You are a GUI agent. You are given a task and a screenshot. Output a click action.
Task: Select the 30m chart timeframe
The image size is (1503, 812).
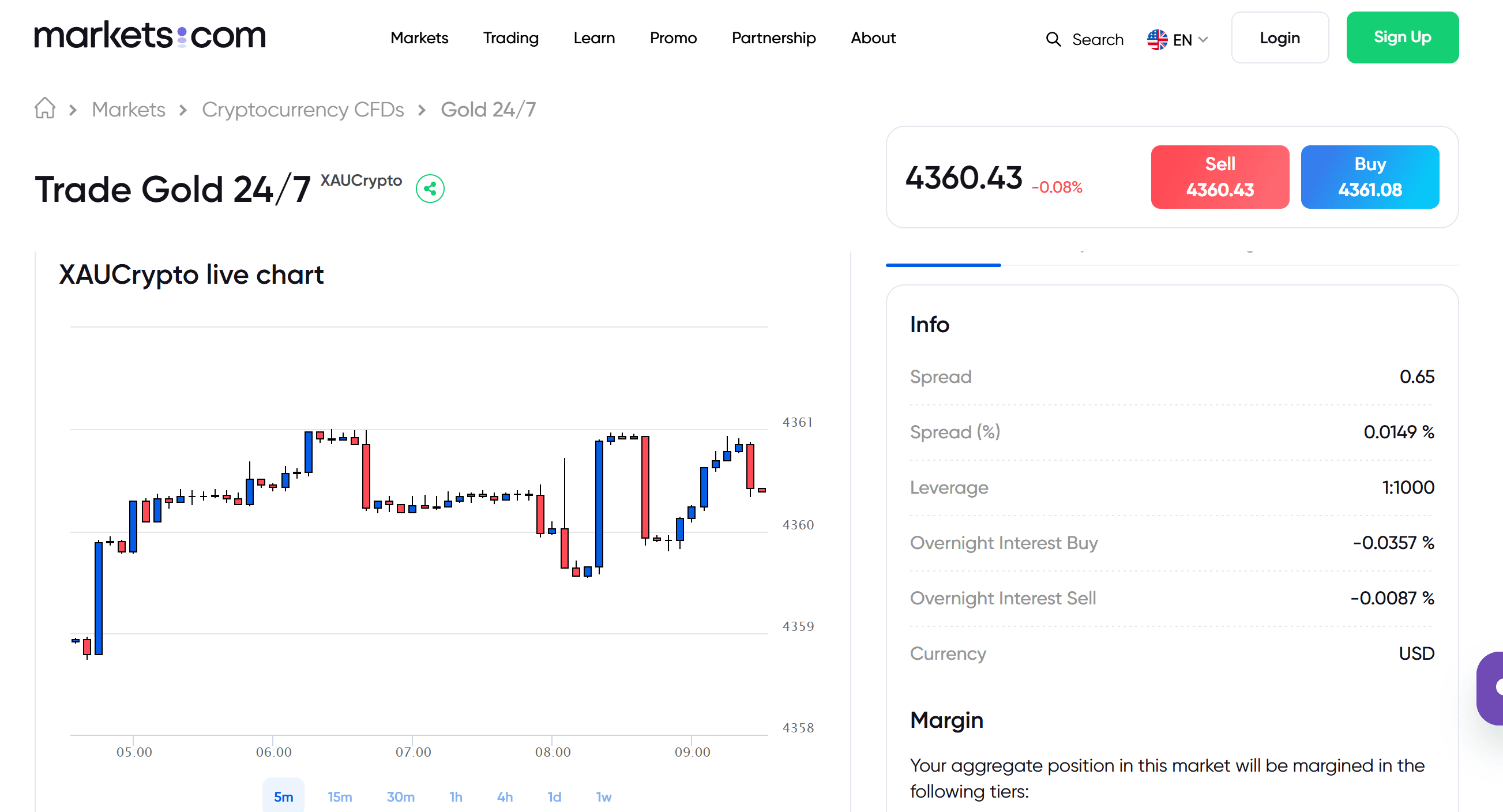coord(400,796)
